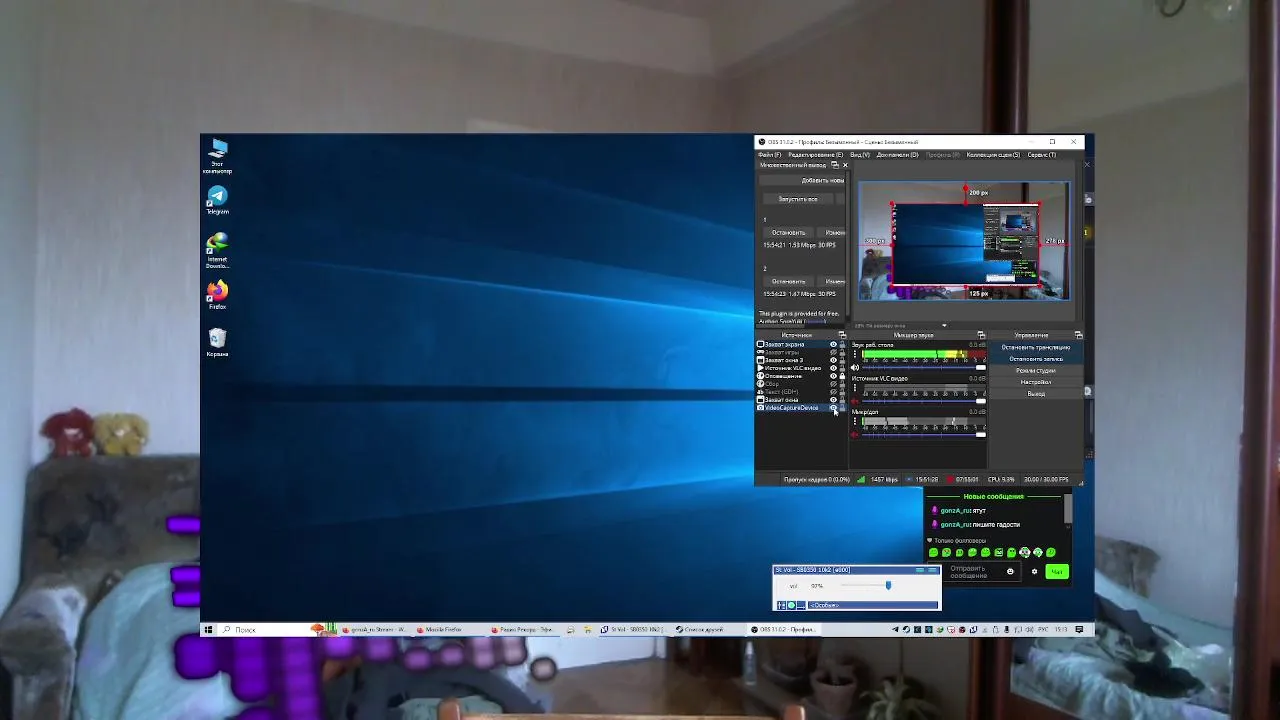Stop output 1 with Остановить button
The height and width of the screenshot is (720, 1280).
click(x=788, y=232)
